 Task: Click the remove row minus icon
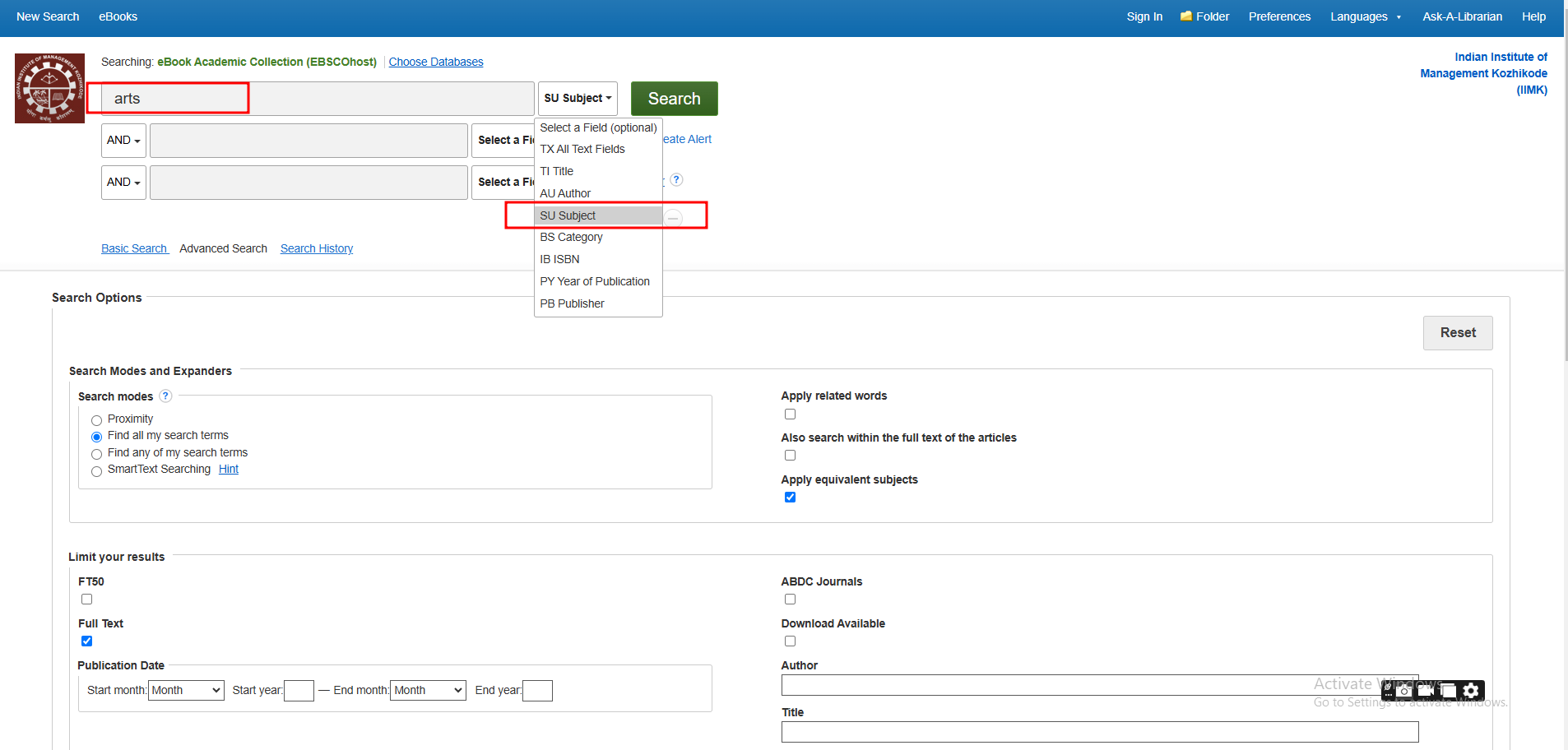[673, 218]
